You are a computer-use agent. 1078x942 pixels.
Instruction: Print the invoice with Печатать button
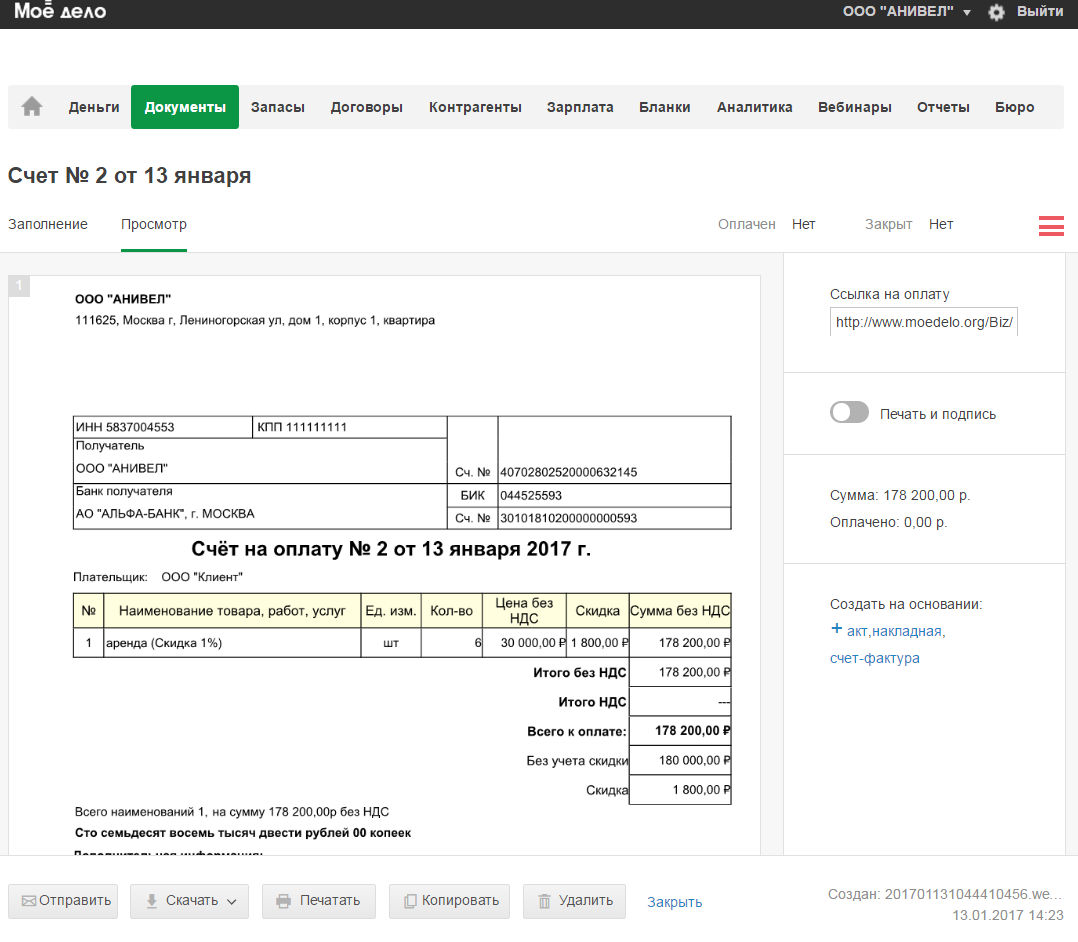(x=318, y=900)
